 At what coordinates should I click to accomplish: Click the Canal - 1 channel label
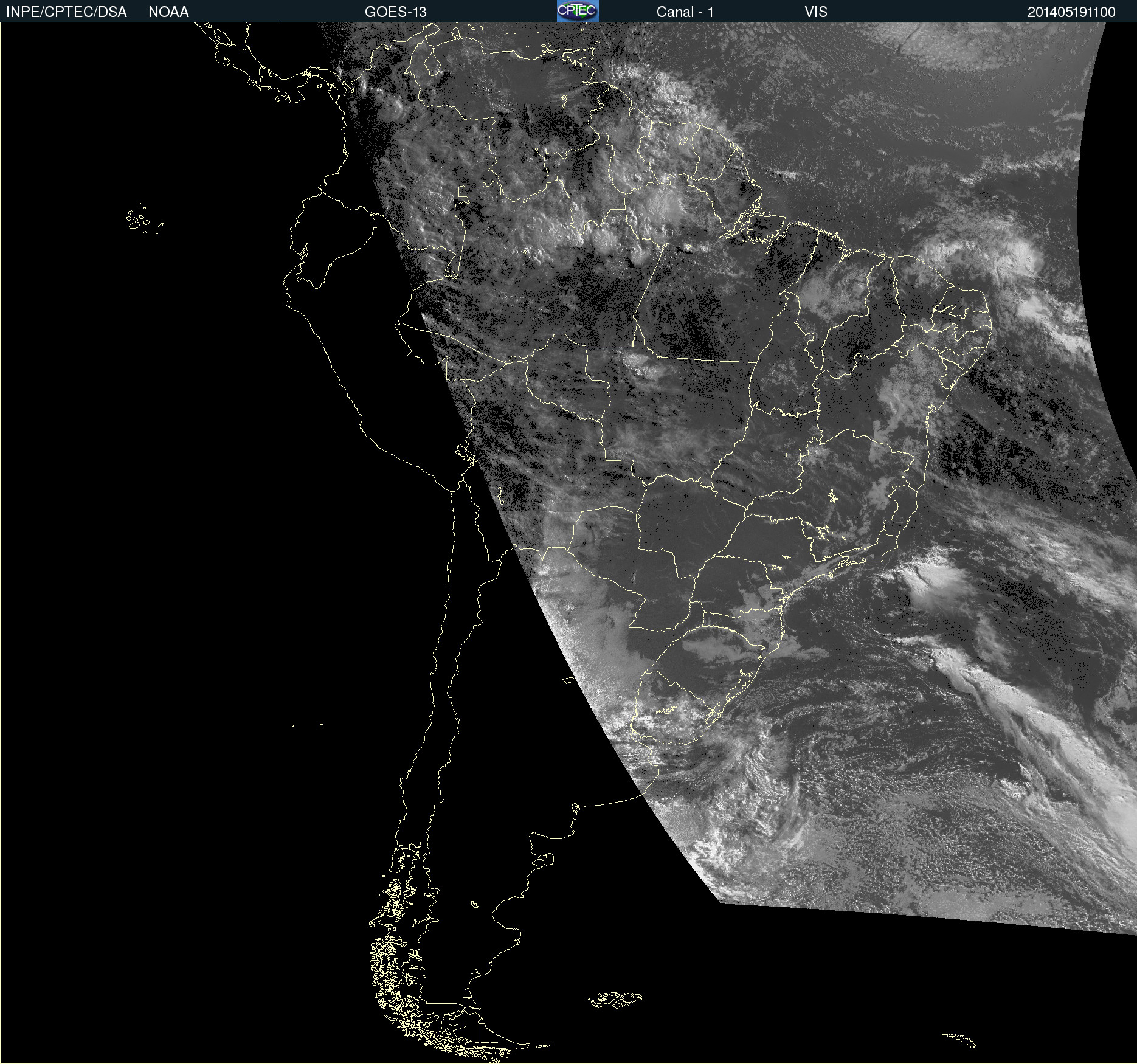[685, 12]
